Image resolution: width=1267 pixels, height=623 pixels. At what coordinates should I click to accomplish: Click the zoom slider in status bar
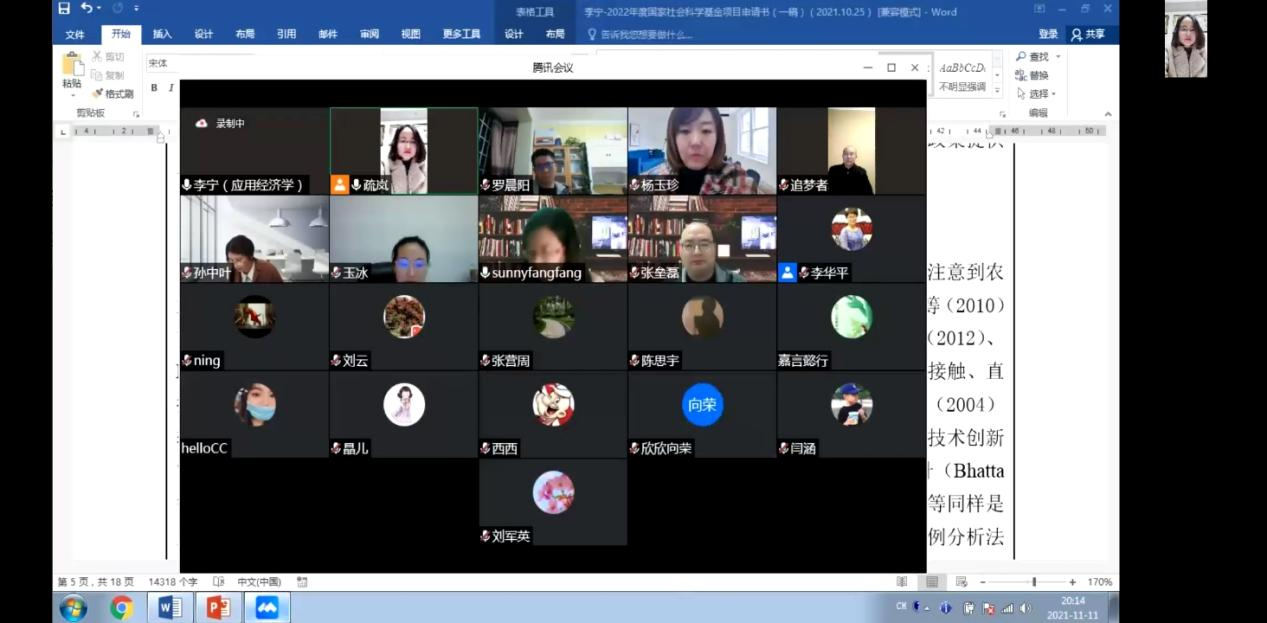pos(1033,582)
